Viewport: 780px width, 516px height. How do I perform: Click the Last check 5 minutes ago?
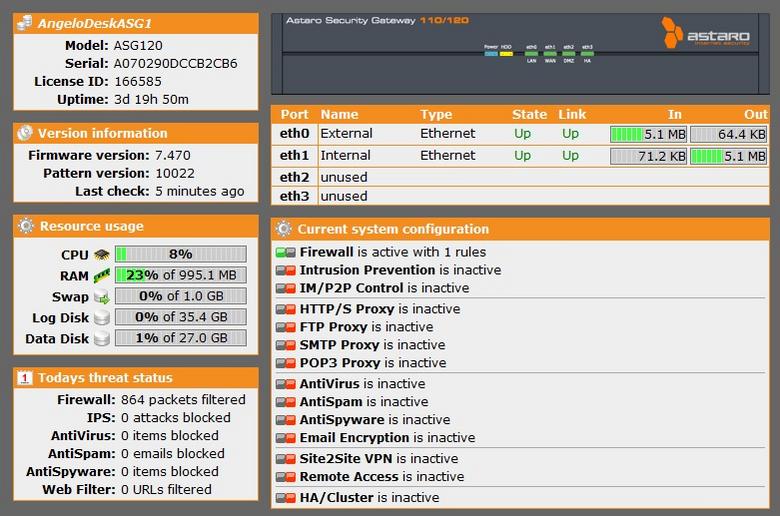pos(199,191)
